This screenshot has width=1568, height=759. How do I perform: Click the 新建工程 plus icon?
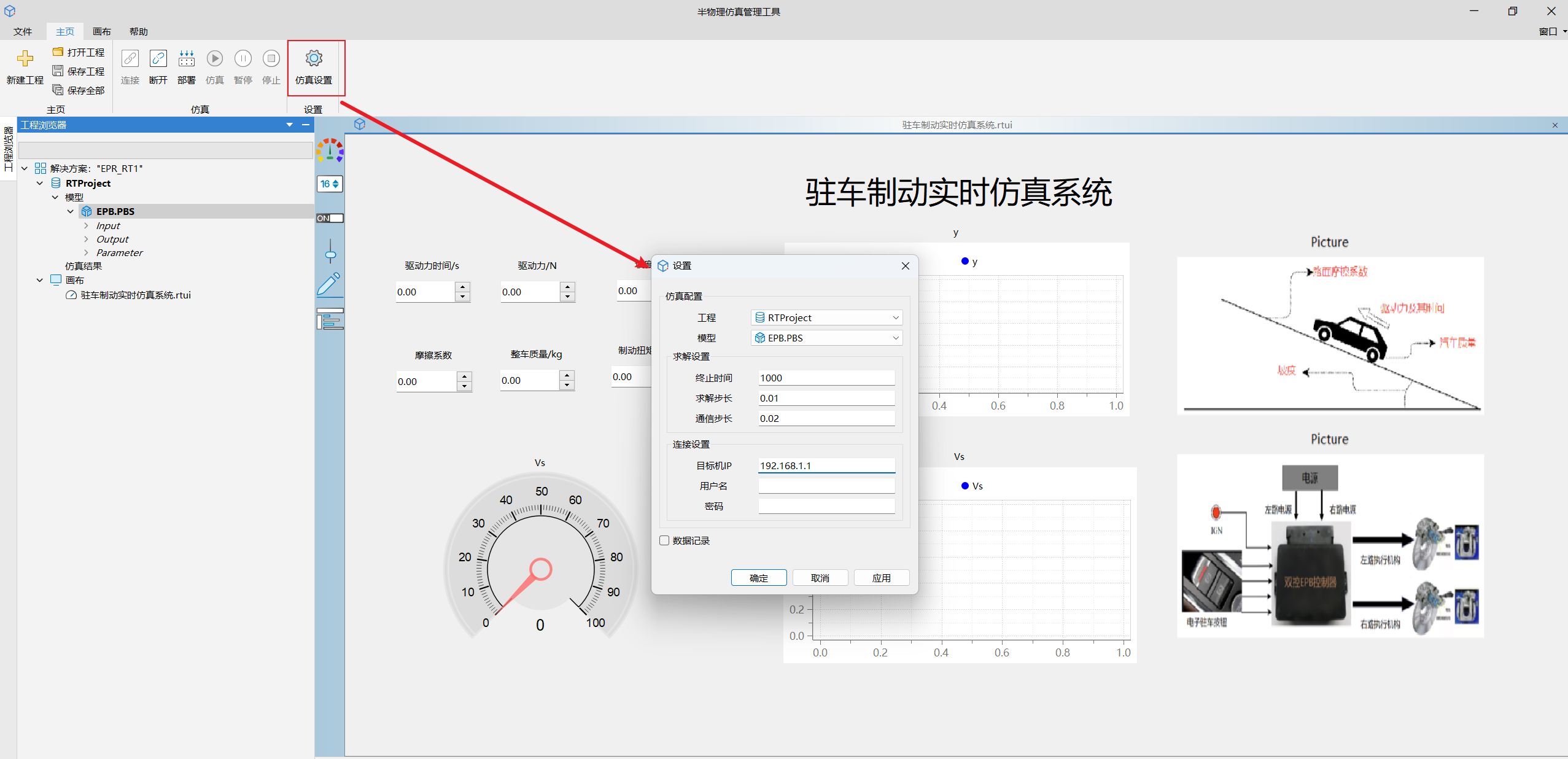click(25, 59)
